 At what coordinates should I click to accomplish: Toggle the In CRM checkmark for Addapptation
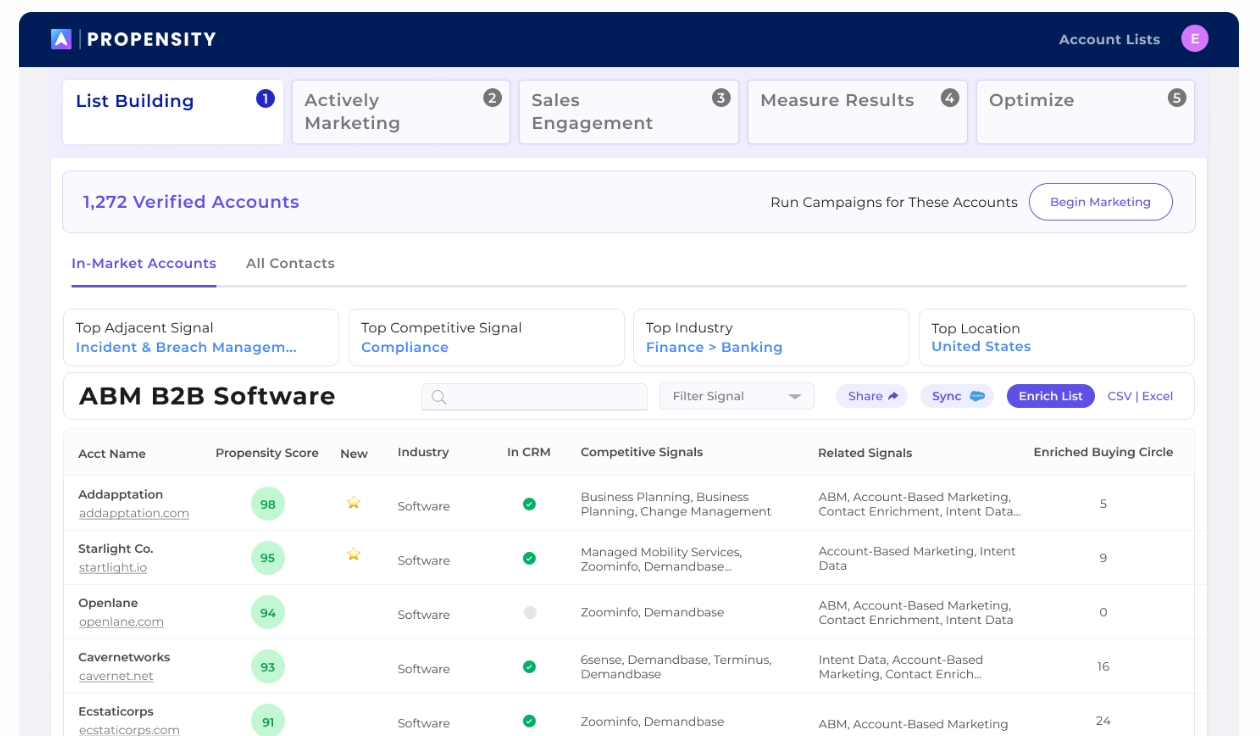(529, 504)
